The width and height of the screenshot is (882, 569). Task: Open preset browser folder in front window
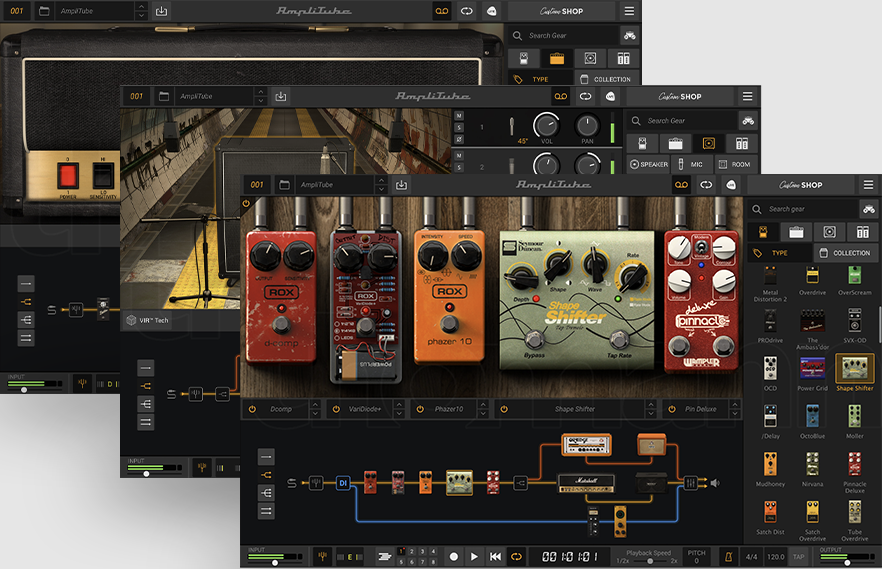click(285, 185)
